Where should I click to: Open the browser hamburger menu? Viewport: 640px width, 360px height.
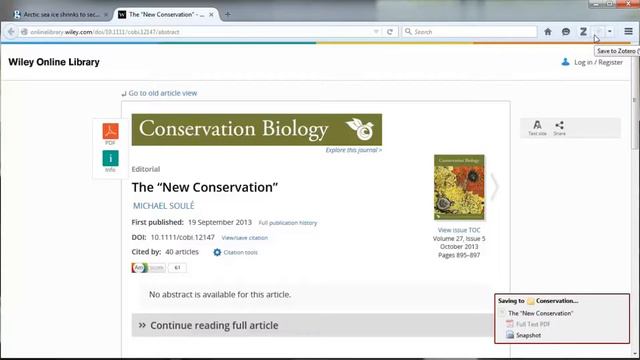click(x=628, y=31)
